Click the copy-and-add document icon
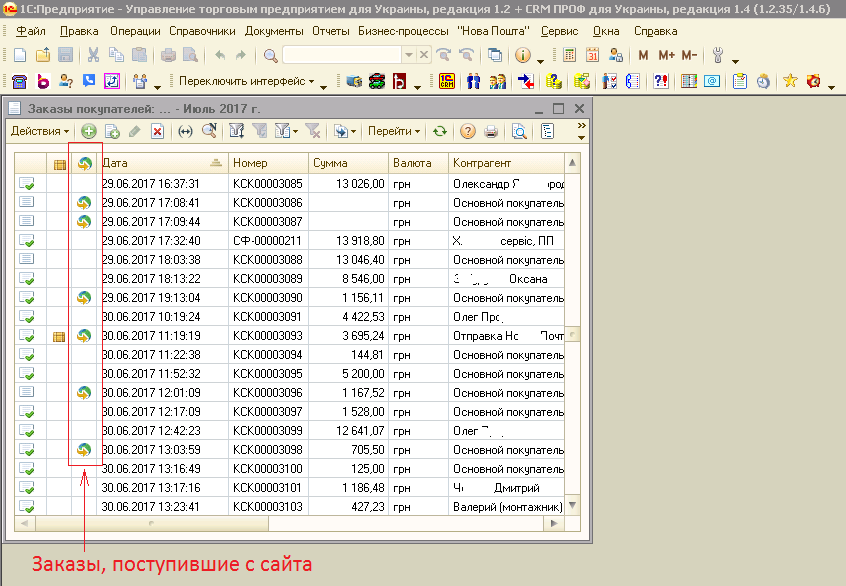This screenshot has height=586, width=846. click(112, 131)
